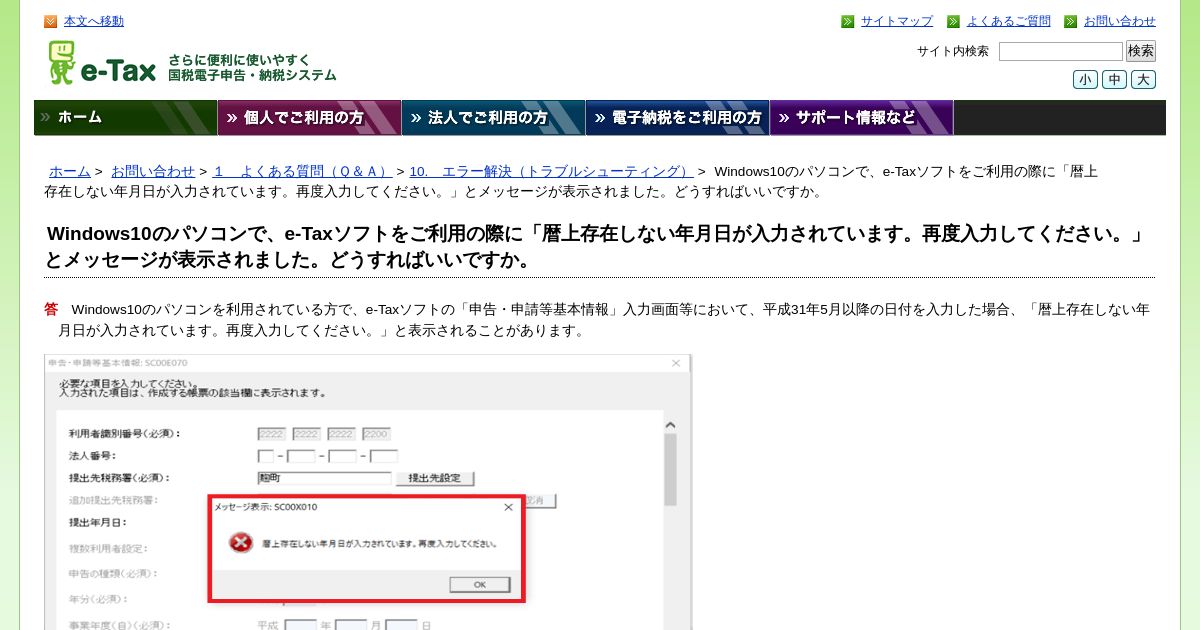Open 法人でご利用の方 navigation tab
Viewport: 1200px width, 630px height.
[x=494, y=117]
